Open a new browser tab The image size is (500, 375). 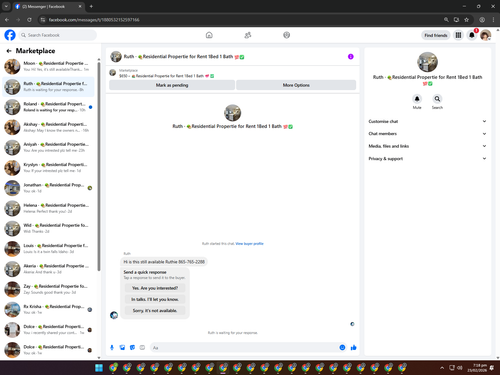pos(91,6)
